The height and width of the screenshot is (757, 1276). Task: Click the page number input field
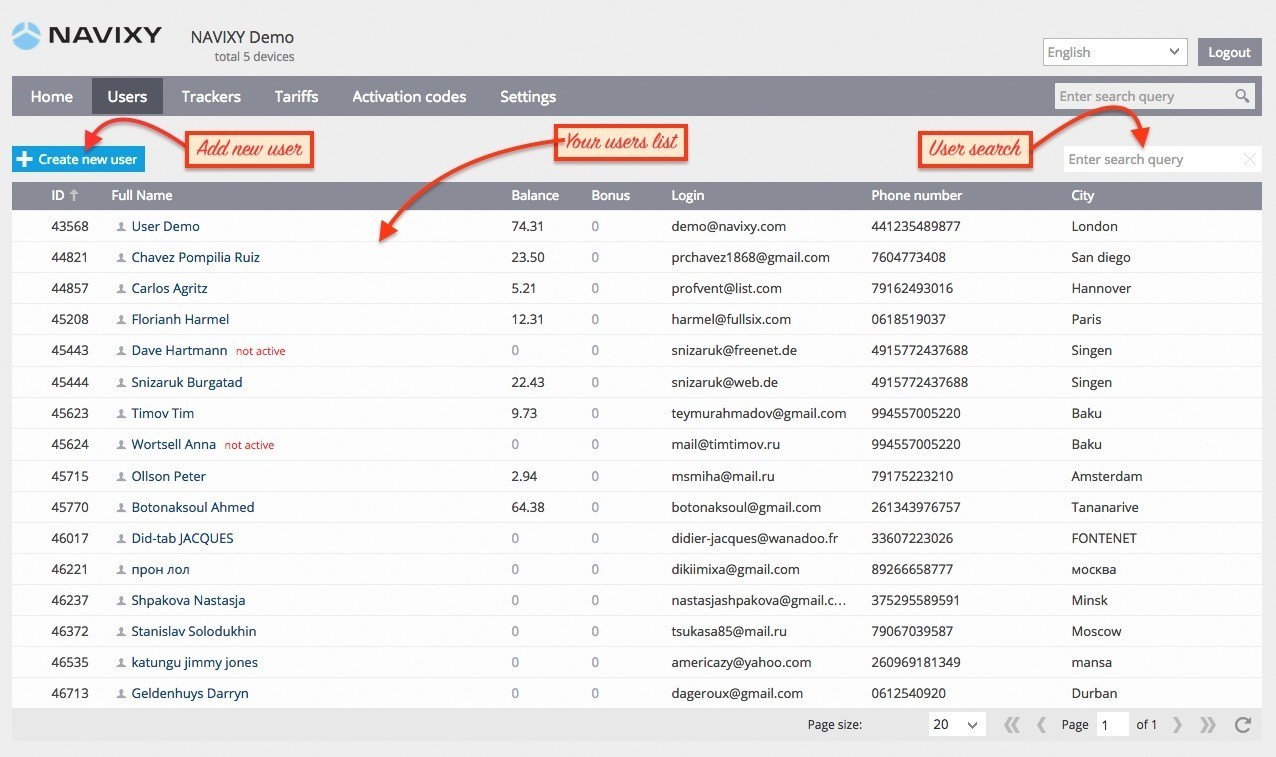[1112, 725]
